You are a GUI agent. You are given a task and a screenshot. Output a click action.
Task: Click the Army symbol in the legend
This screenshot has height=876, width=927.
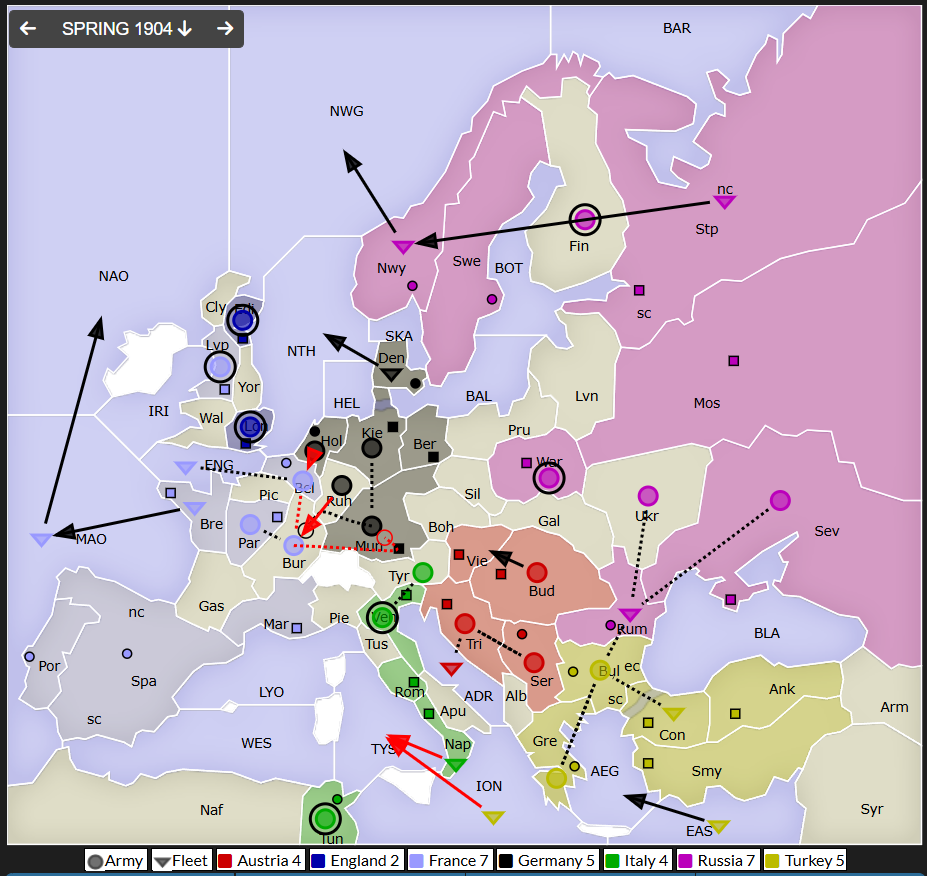(95, 861)
